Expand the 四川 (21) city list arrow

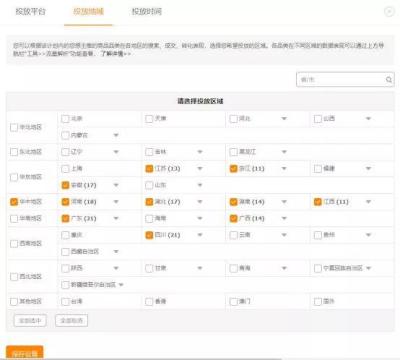(200, 235)
